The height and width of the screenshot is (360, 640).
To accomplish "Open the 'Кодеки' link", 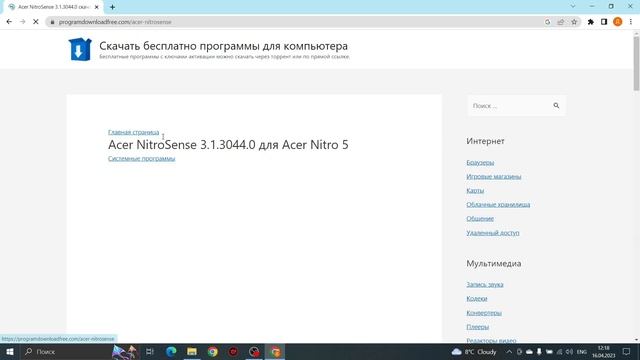I will tap(477, 298).
